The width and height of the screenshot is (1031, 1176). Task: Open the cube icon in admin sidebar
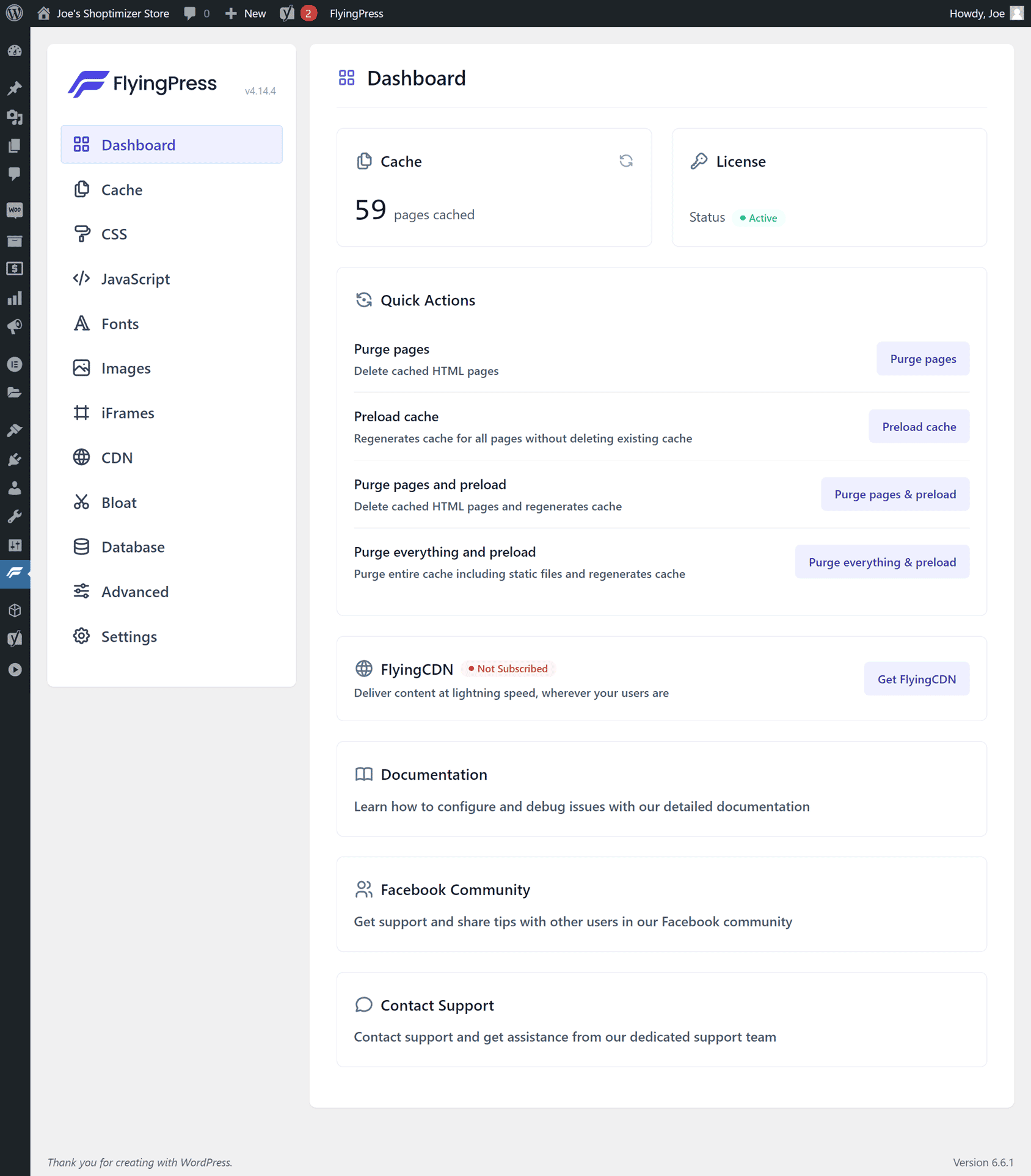tap(15, 610)
